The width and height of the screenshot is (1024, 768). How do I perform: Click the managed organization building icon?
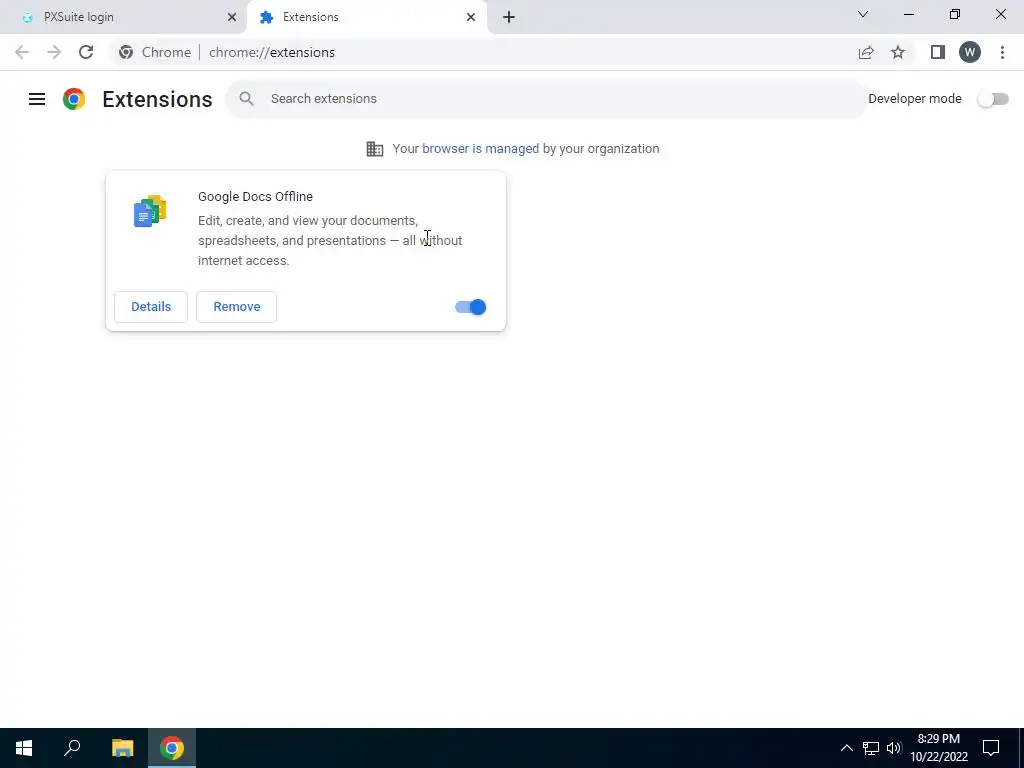(x=375, y=149)
